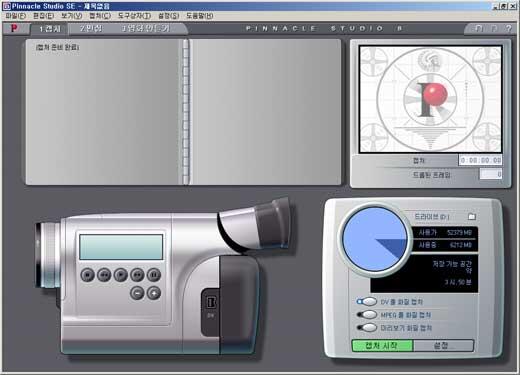Click the stop button on the camcorder

click(x=87, y=275)
